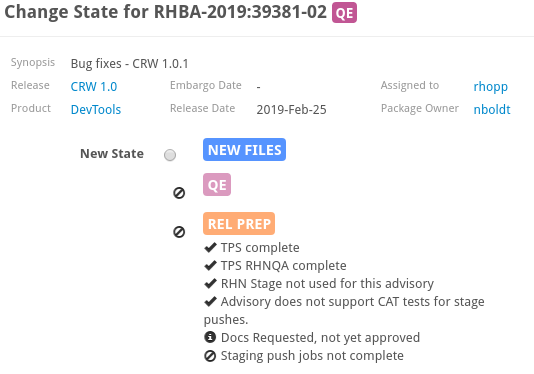
Task: Click the Change State page heading
Action: pos(166,12)
